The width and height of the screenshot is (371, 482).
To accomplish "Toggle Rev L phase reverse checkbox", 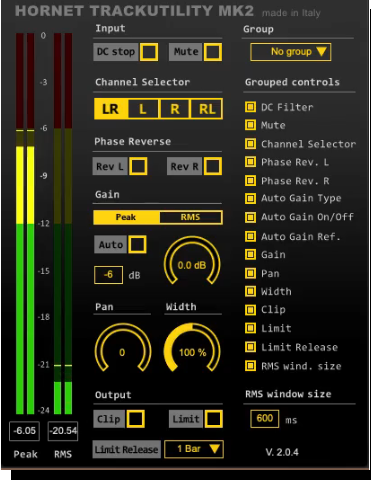I will [x=138, y=166].
